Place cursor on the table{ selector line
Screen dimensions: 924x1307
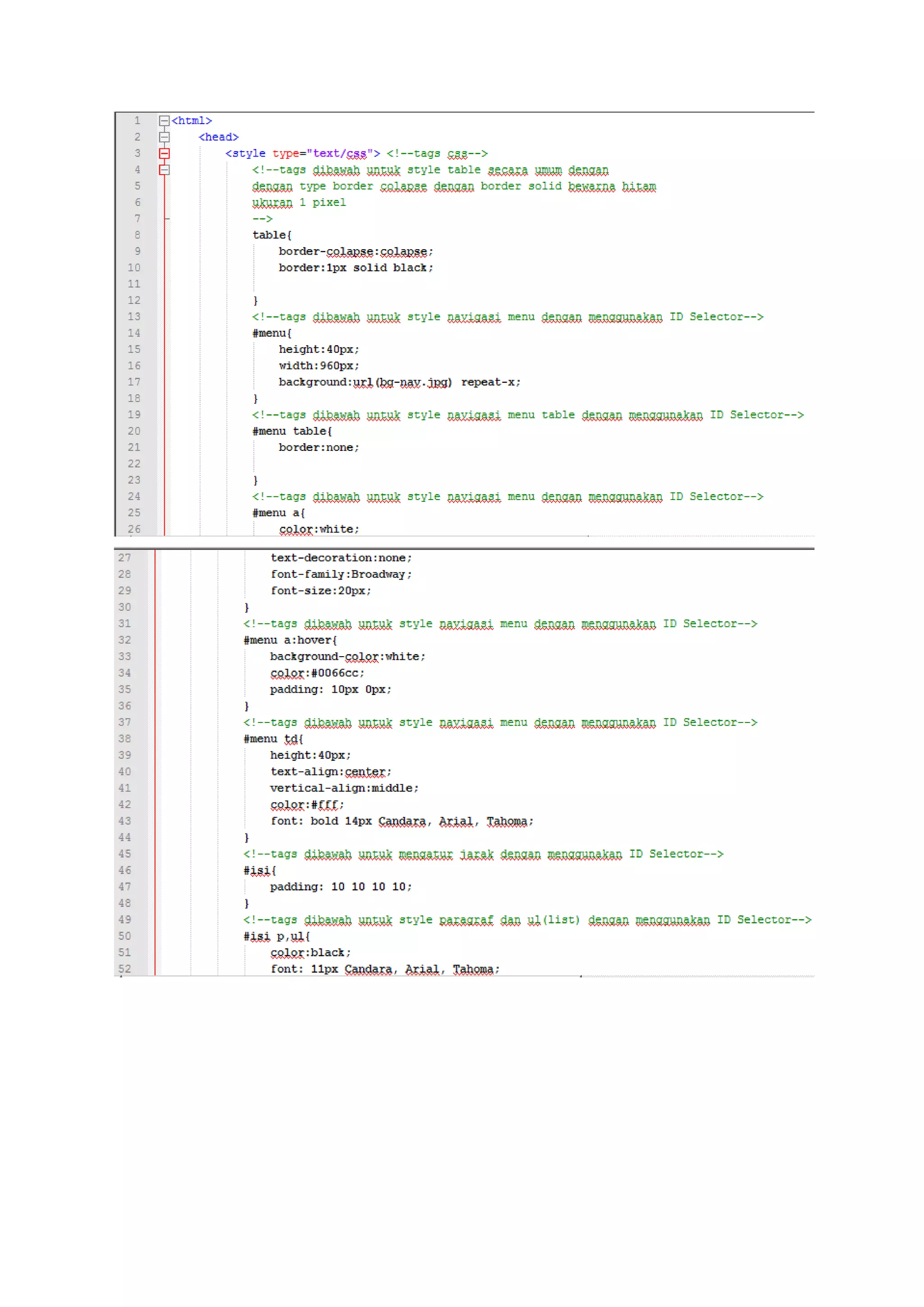click(x=272, y=235)
